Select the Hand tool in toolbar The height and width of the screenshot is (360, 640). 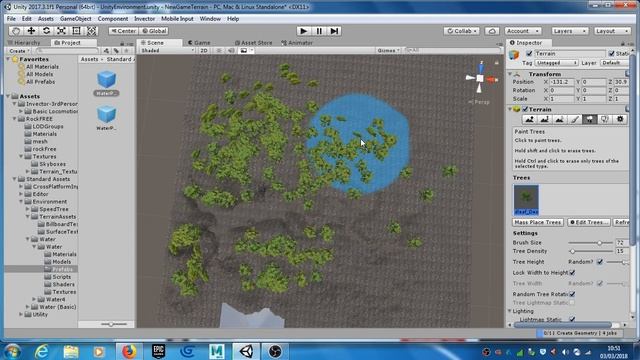pyautogui.click(x=16, y=31)
